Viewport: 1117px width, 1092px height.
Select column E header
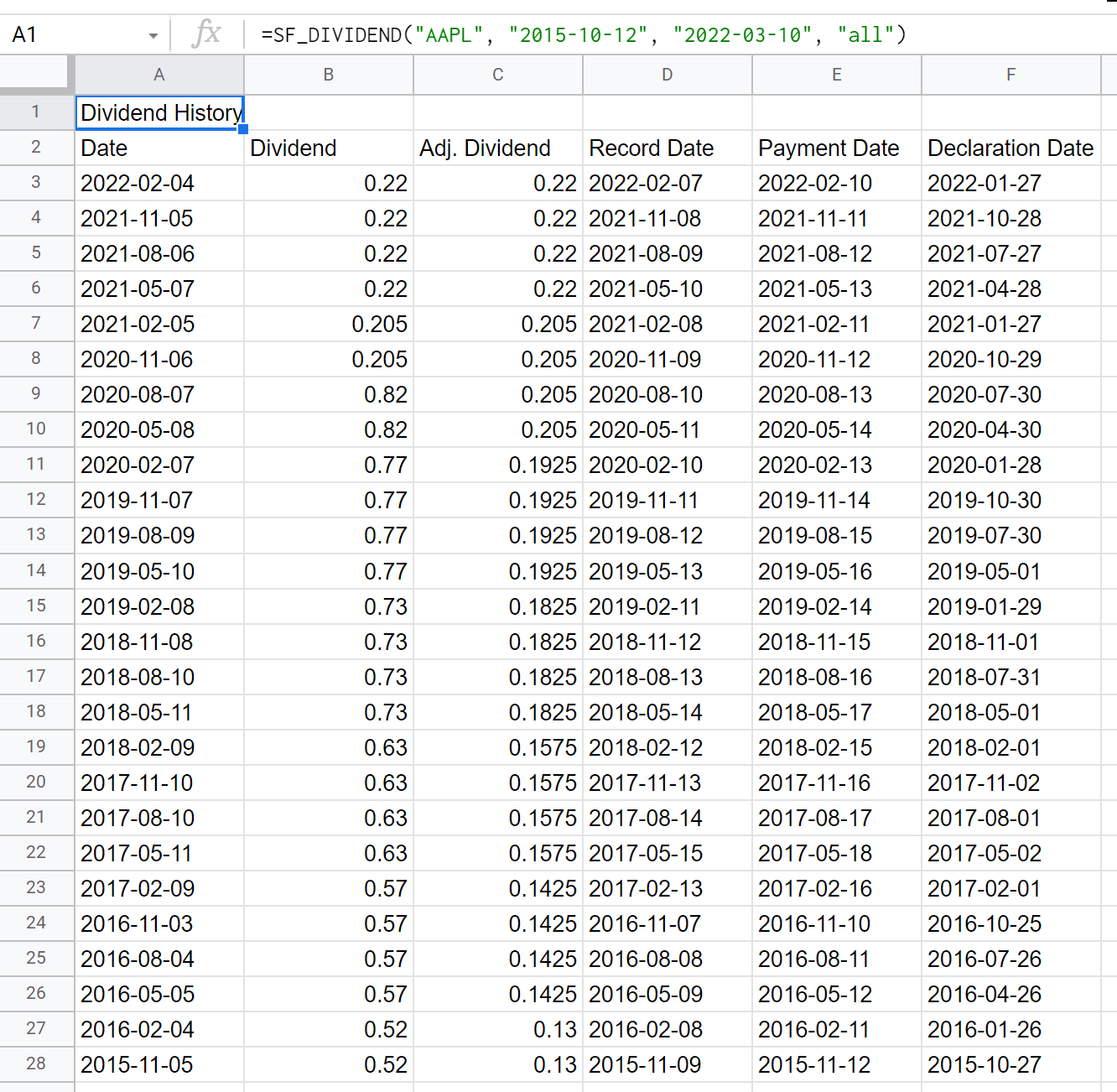(837, 75)
